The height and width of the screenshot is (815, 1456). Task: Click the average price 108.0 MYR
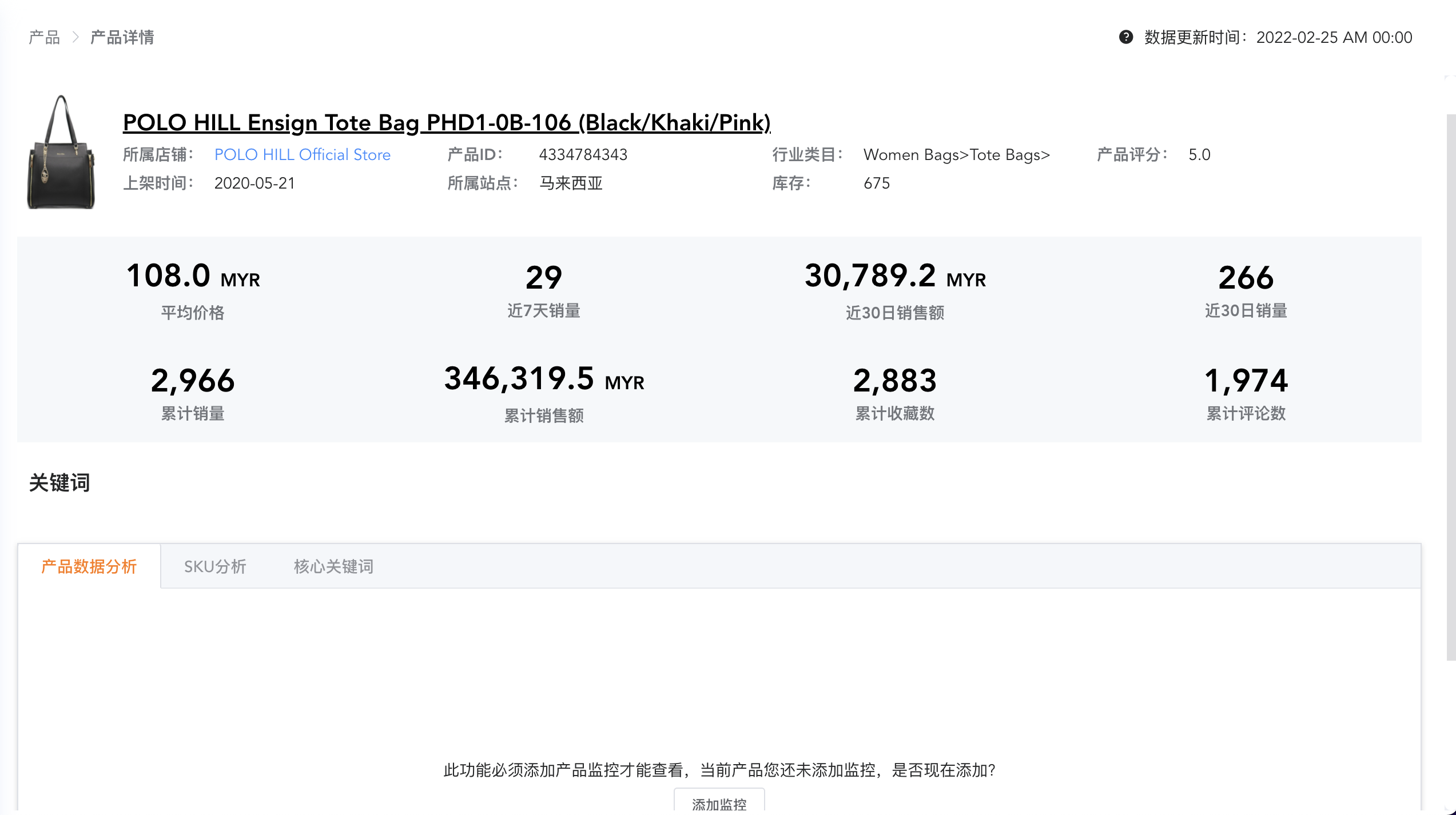coord(193,276)
